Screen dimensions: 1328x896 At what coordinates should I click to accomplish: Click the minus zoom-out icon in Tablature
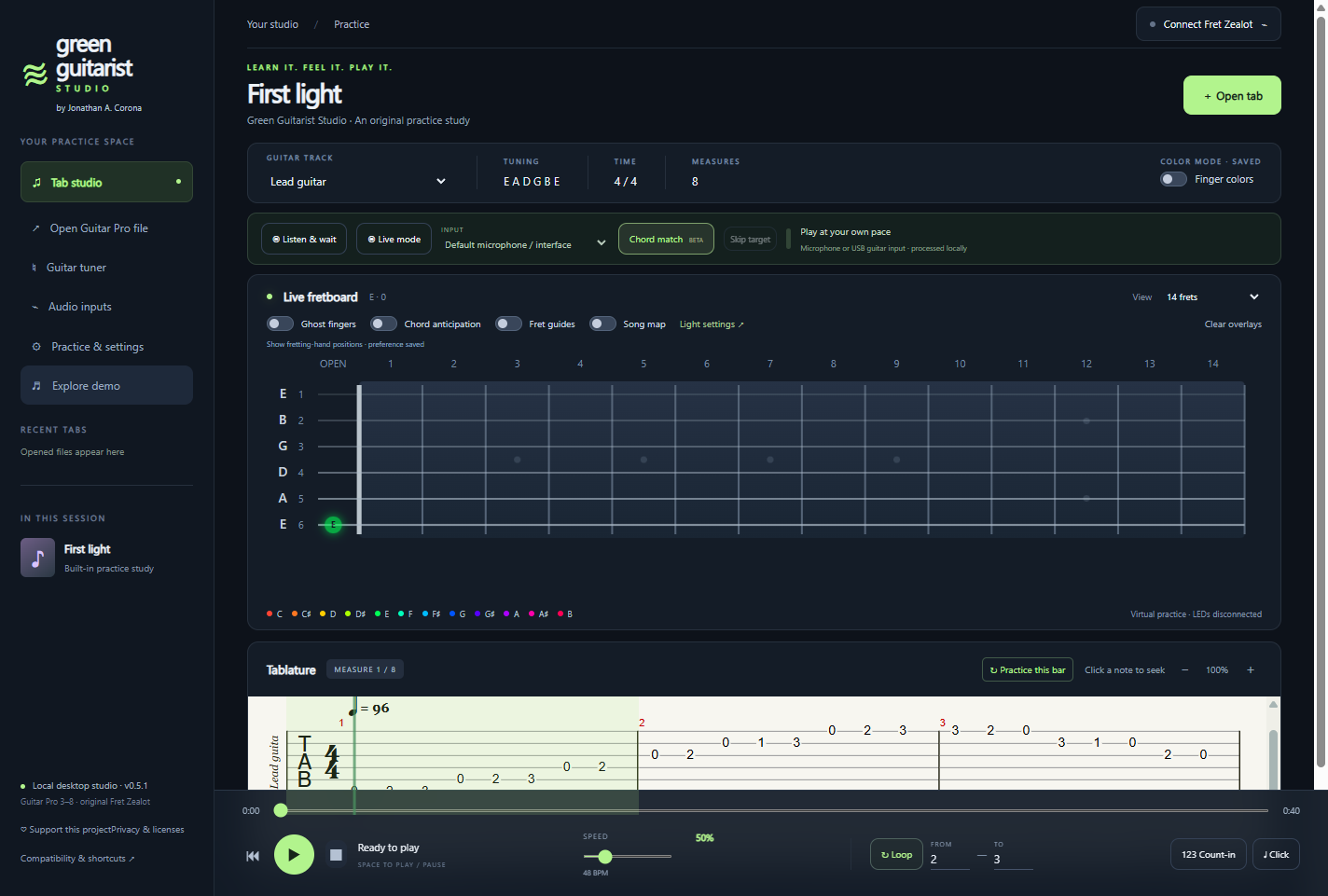pos(1184,669)
